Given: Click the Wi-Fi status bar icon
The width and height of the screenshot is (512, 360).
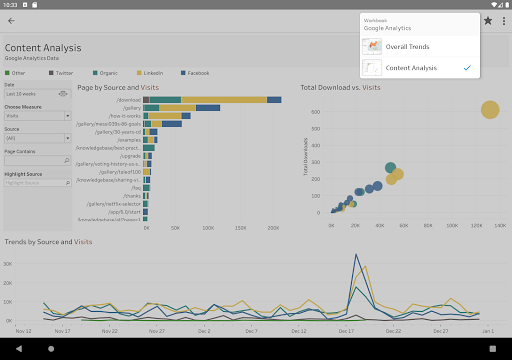Looking at the screenshot, I should [x=494, y=5].
